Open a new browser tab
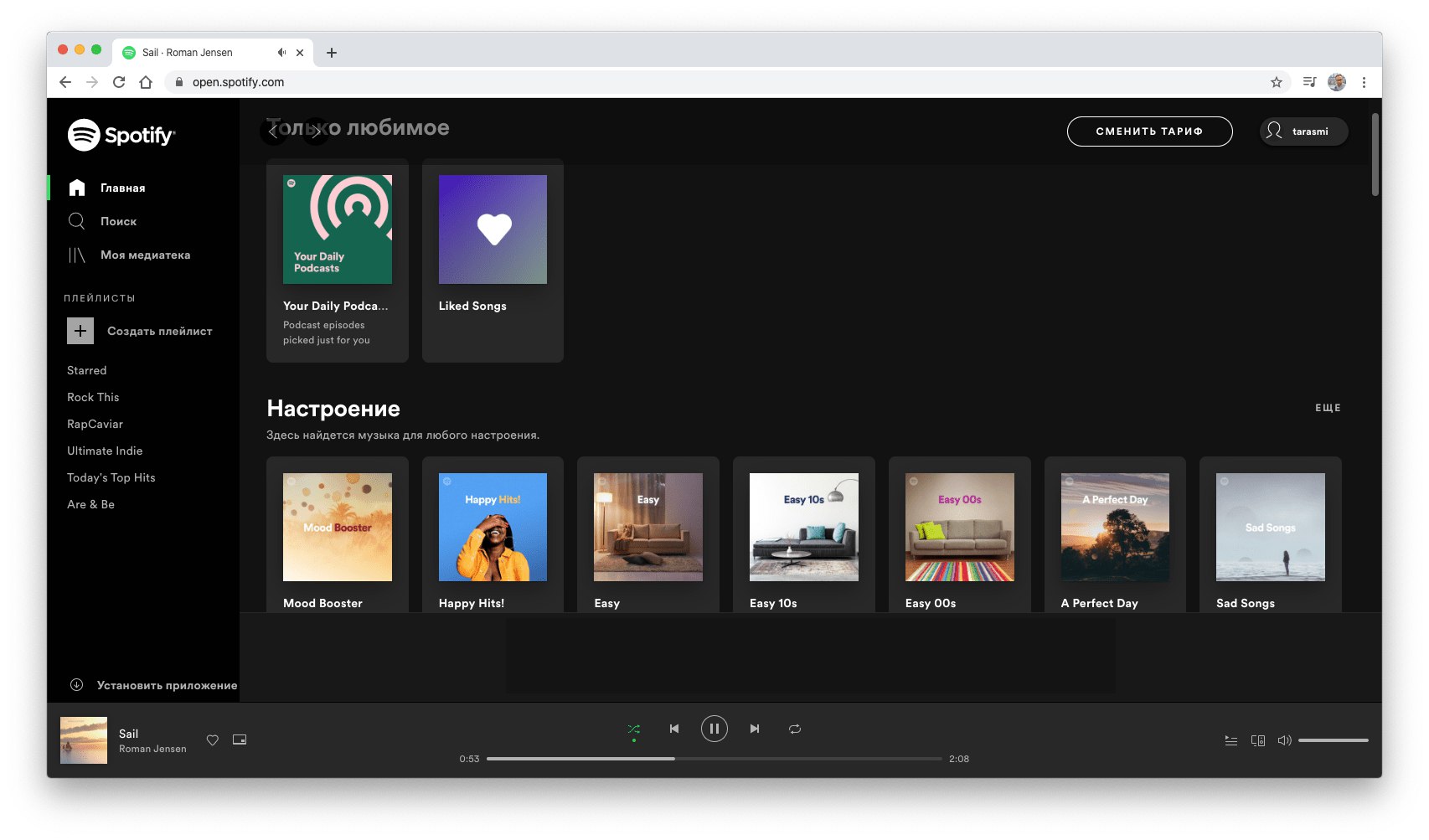1429x840 pixels. (332, 52)
